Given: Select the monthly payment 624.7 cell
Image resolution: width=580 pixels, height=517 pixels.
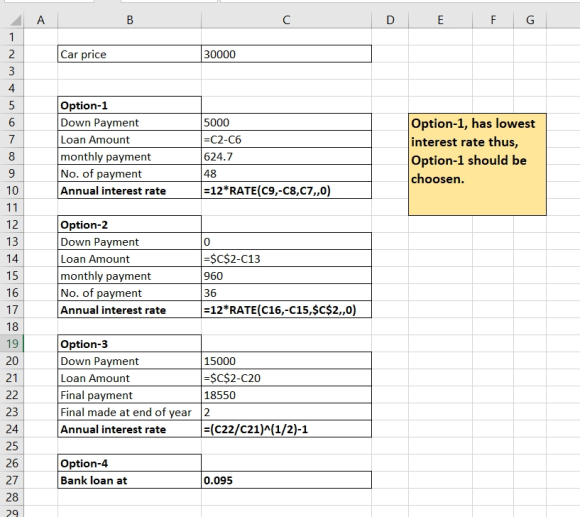Looking at the screenshot, I should point(286,156).
